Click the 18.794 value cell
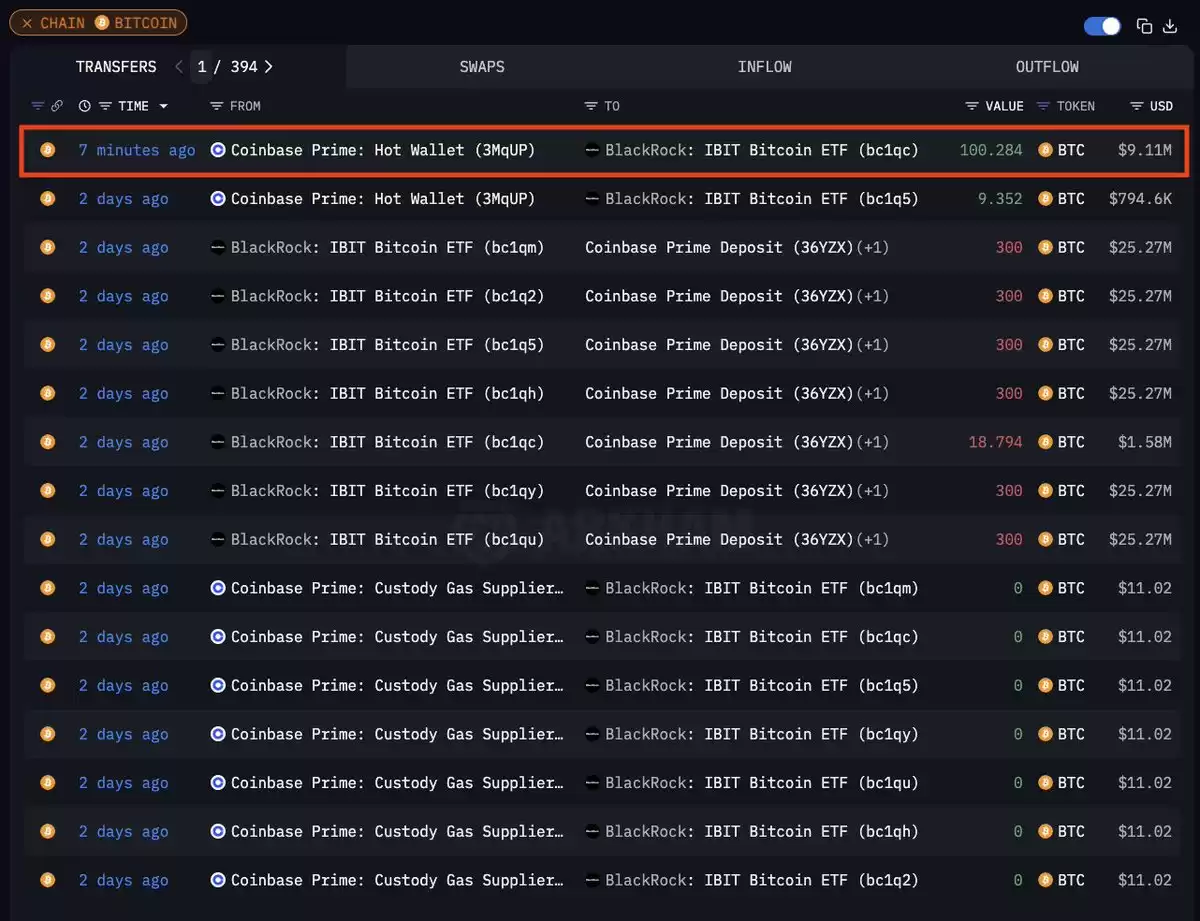This screenshot has height=921, width=1200. [996, 442]
